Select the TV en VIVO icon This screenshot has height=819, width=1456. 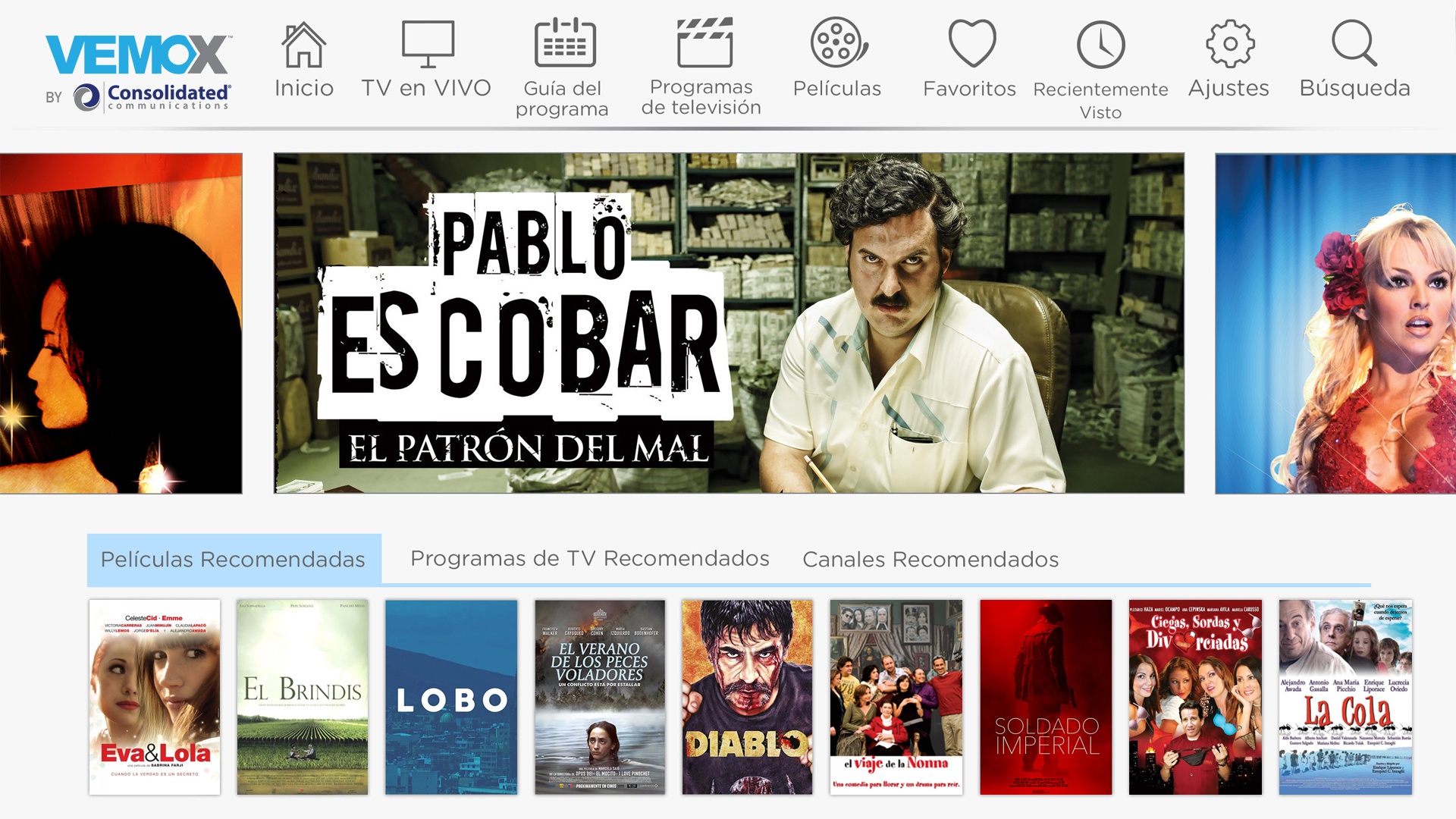pos(427,43)
